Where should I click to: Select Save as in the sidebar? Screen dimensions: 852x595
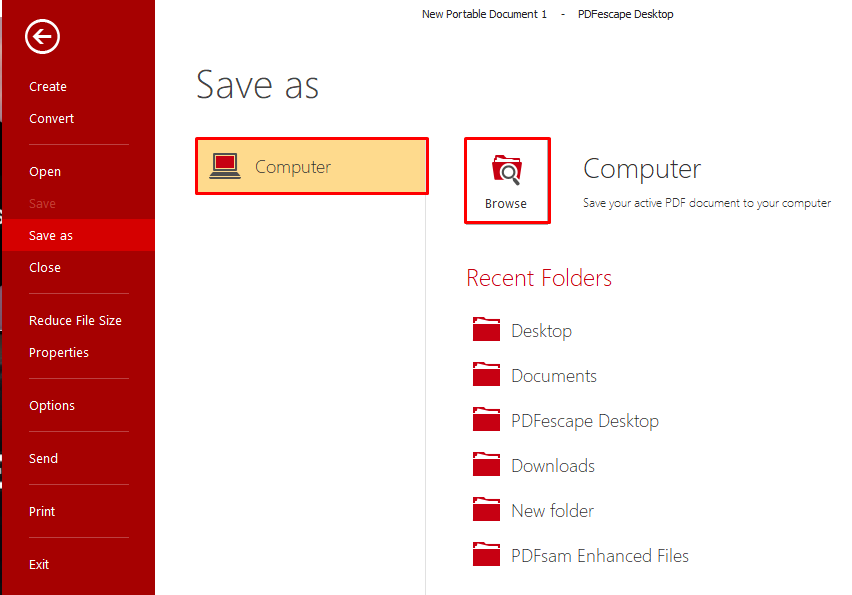pos(78,235)
